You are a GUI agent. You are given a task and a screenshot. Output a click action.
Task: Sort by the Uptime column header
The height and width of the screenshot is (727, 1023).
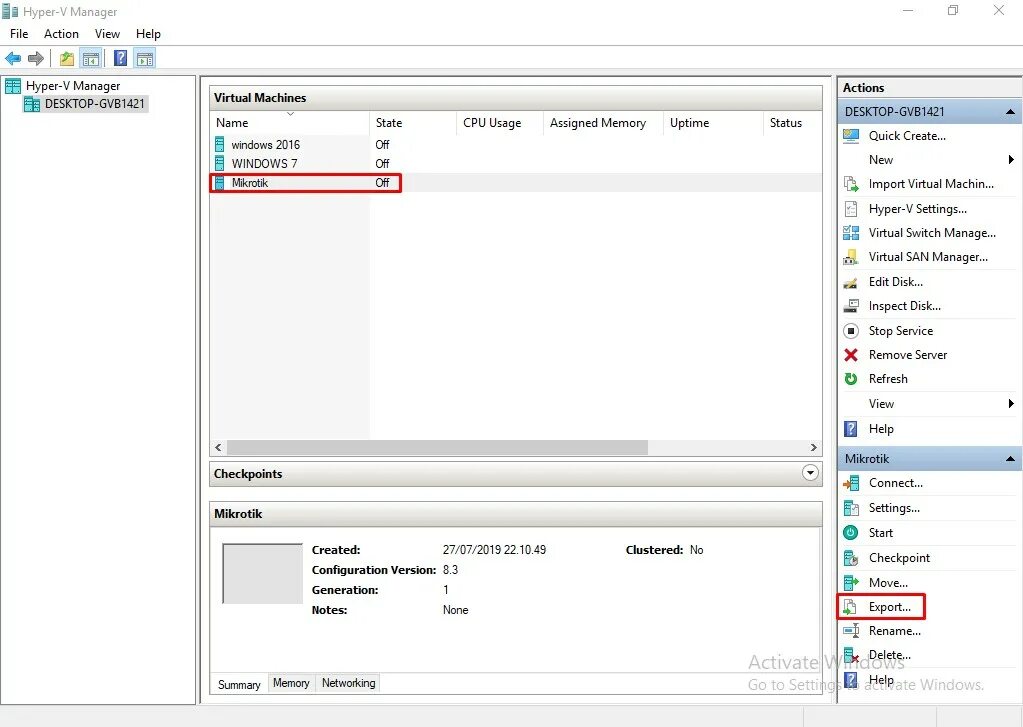[712, 123]
